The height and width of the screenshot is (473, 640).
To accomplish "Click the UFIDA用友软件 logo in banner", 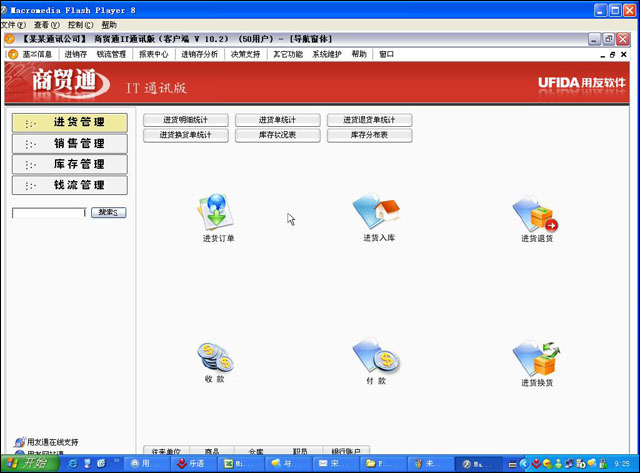I will [x=581, y=83].
